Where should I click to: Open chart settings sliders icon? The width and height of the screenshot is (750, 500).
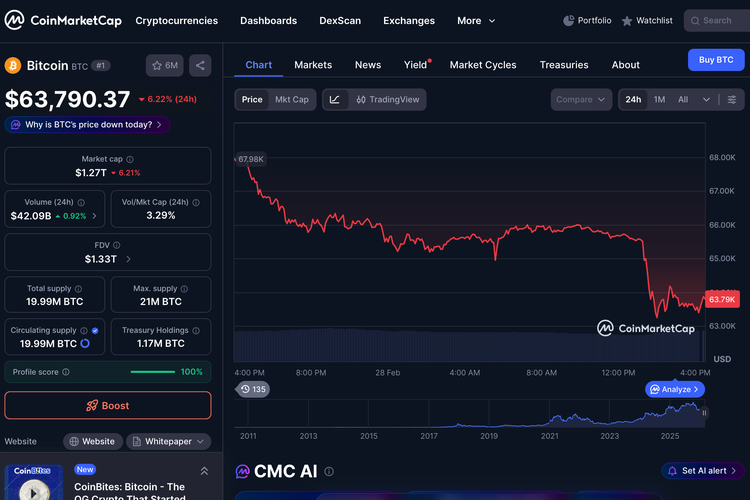coord(732,100)
